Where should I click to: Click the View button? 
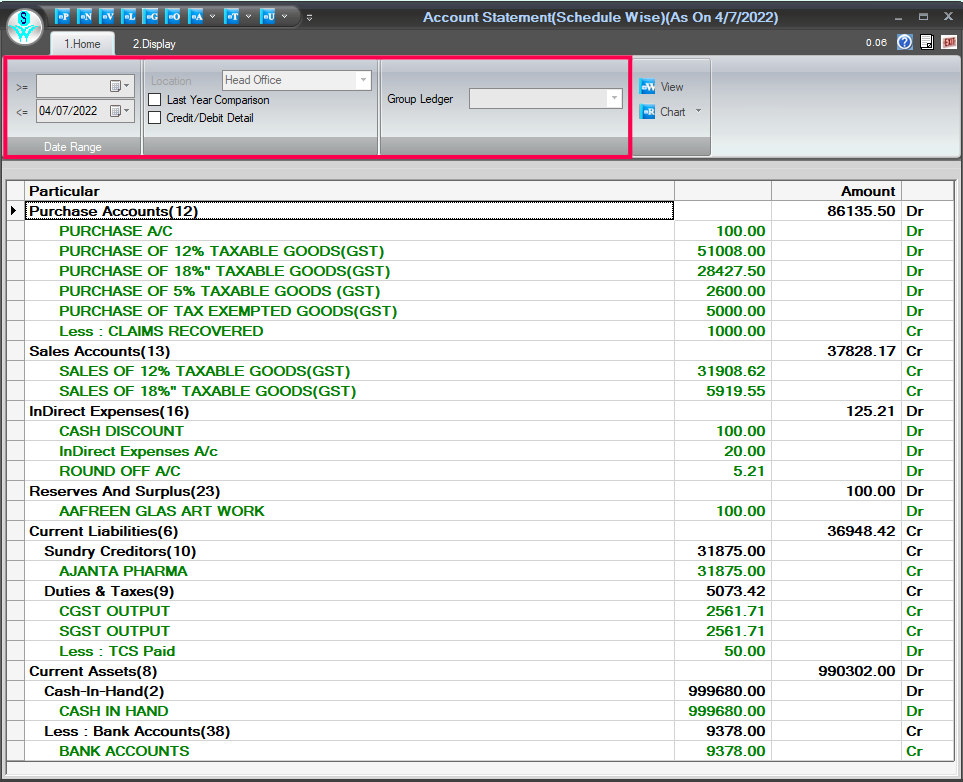tap(665, 87)
